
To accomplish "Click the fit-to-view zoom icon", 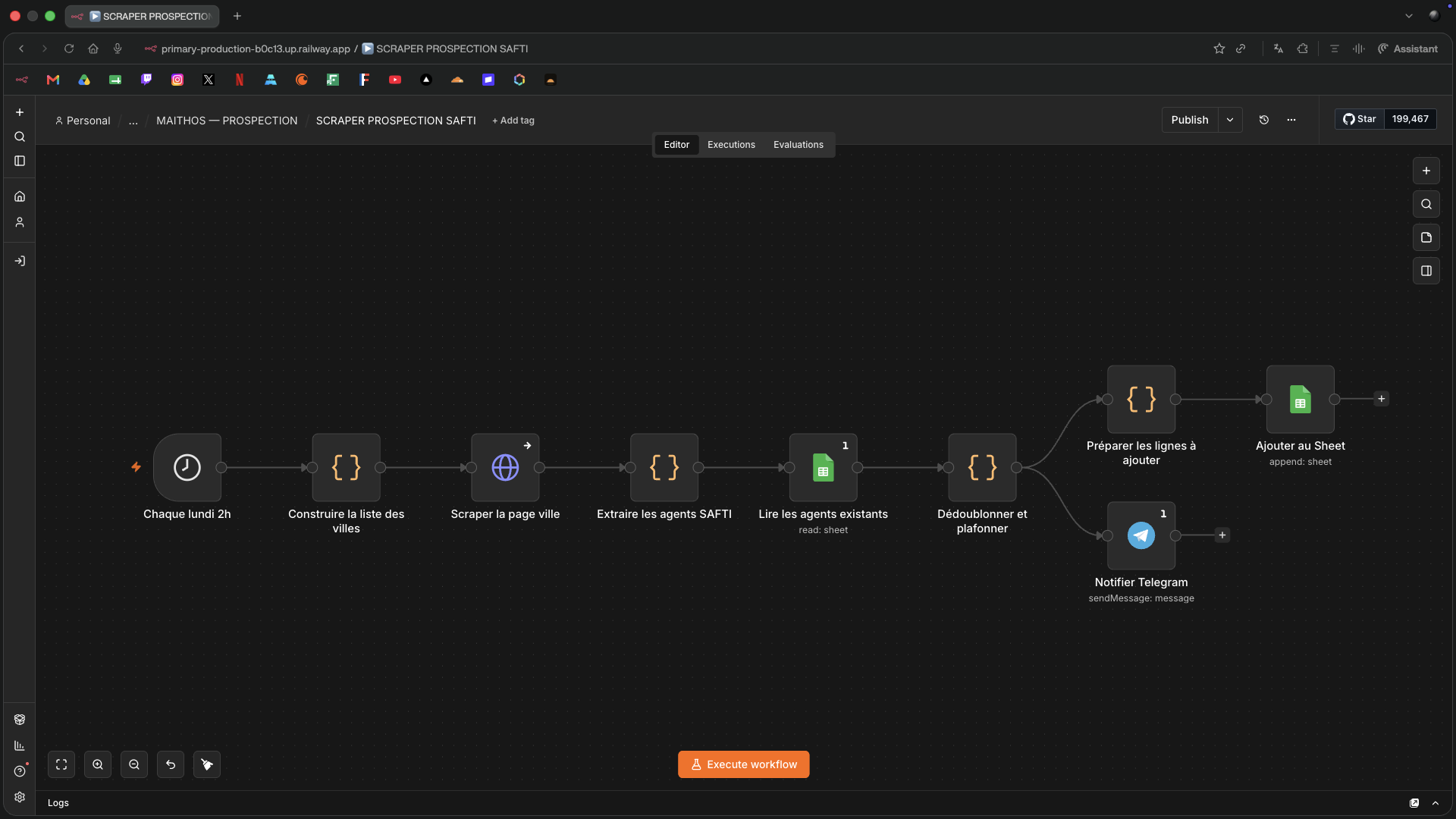I will pyautogui.click(x=61, y=764).
